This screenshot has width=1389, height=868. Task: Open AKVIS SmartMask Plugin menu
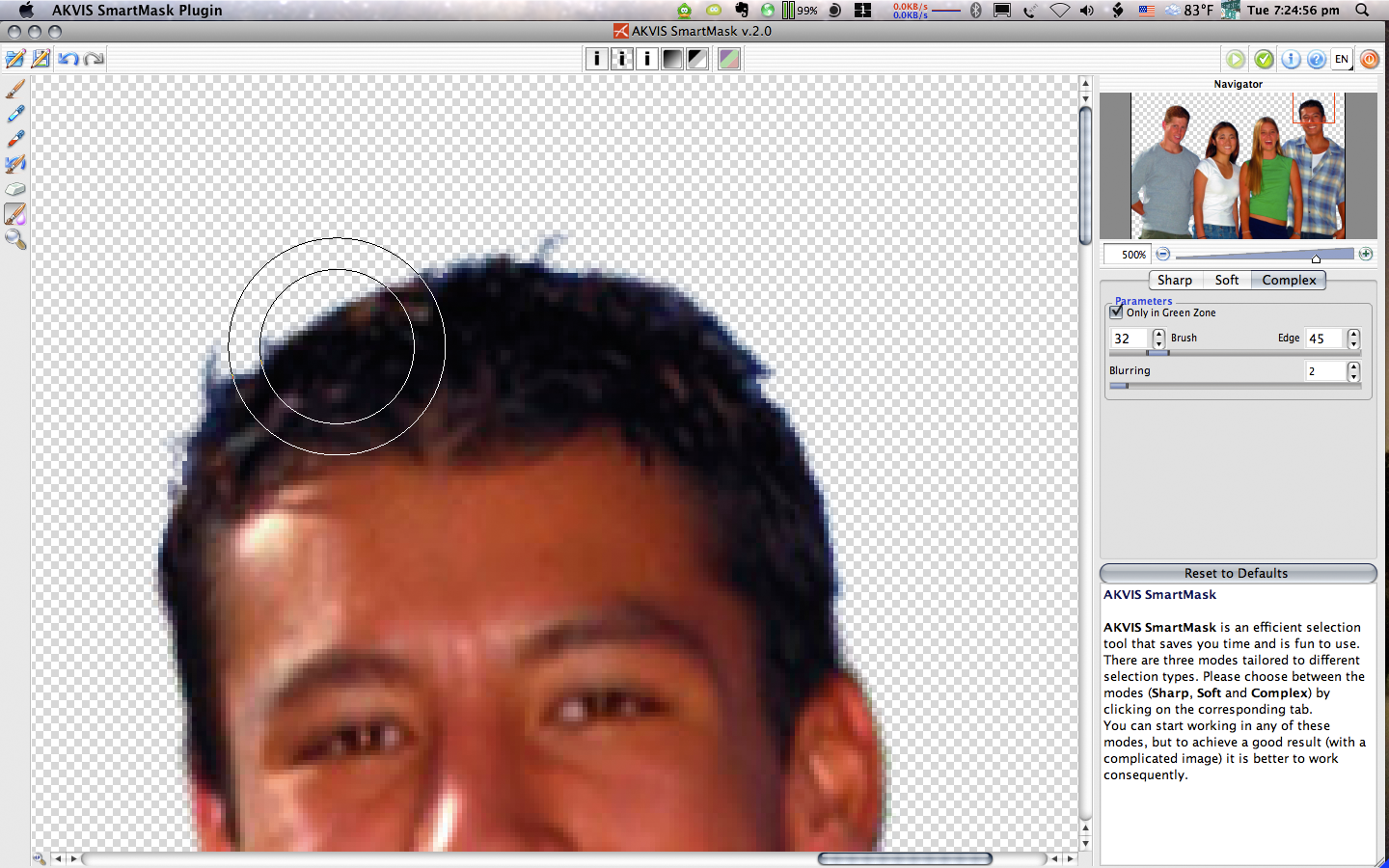[x=137, y=11]
